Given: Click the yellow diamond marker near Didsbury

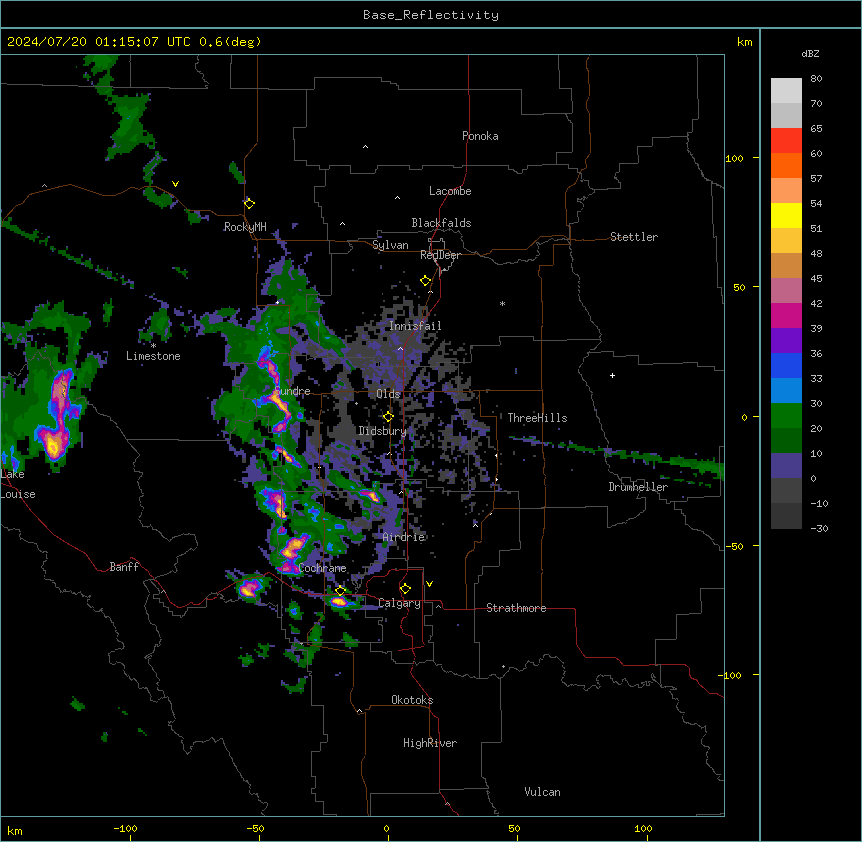Looking at the screenshot, I should click(x=389, y=417).
